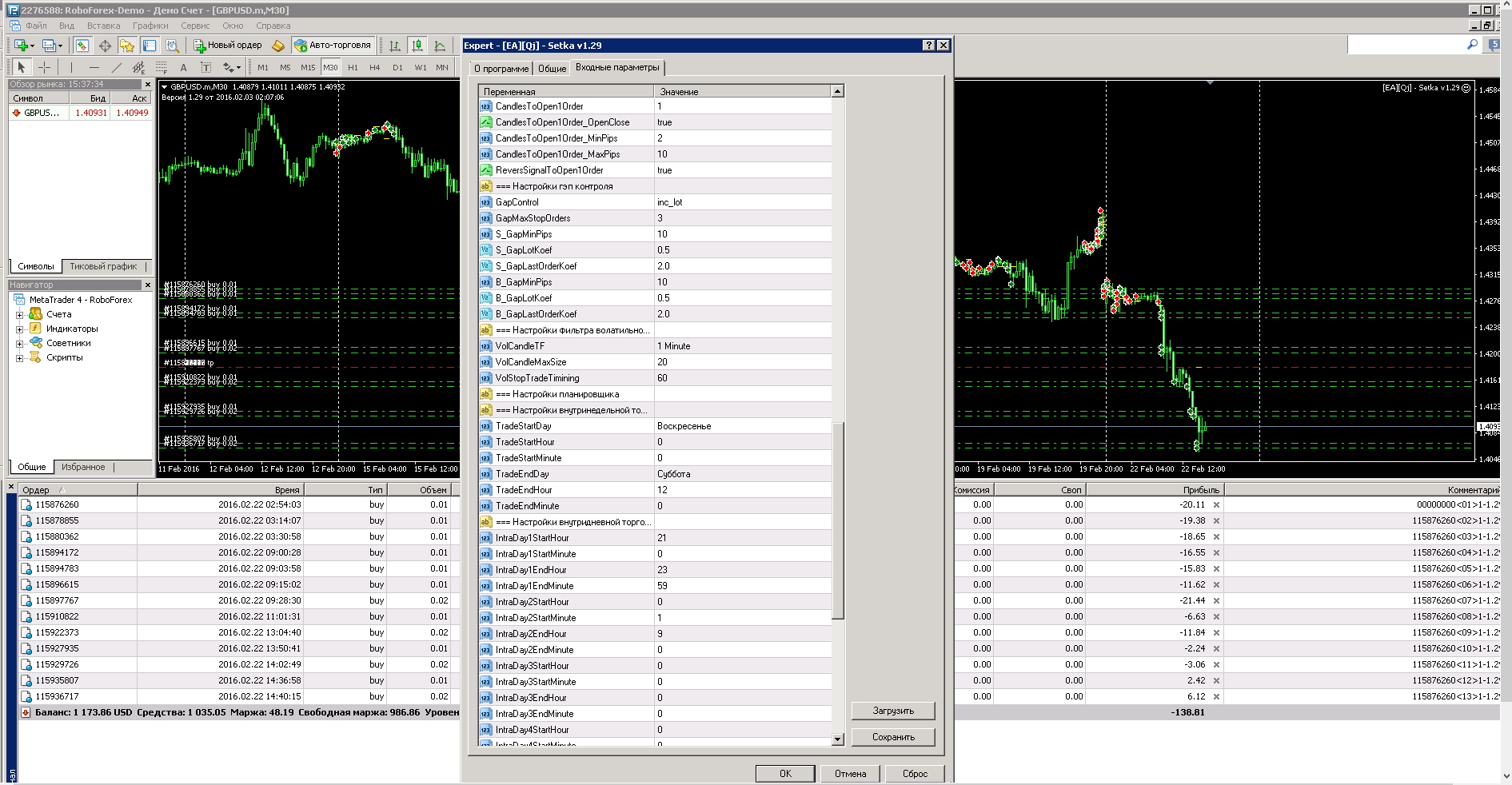This screenshot has width=1512, height=785.
Task: Switch to D1 timeframe
Action: [397, 67]
